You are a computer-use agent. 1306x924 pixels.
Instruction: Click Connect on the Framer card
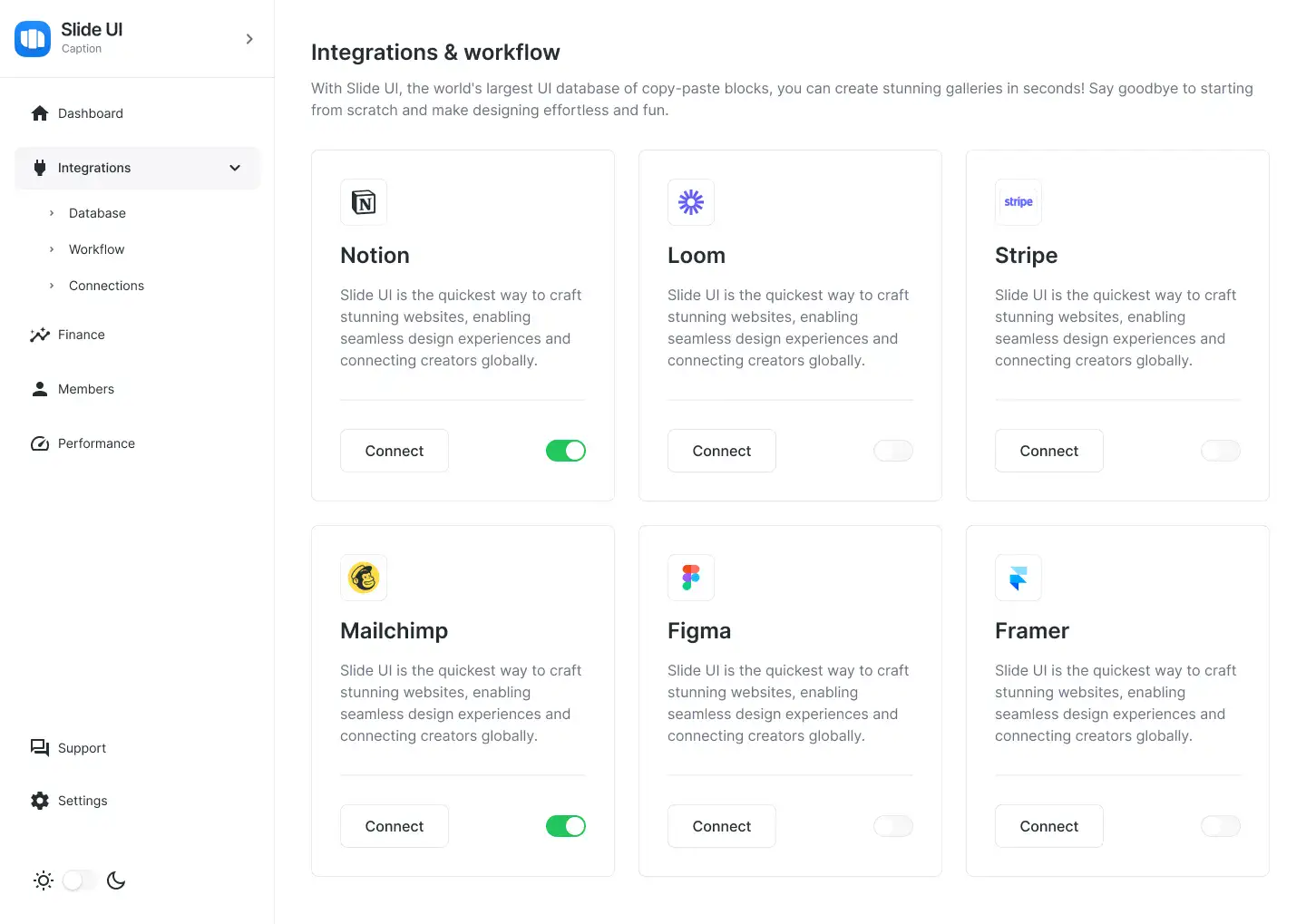click(1049, 826)
